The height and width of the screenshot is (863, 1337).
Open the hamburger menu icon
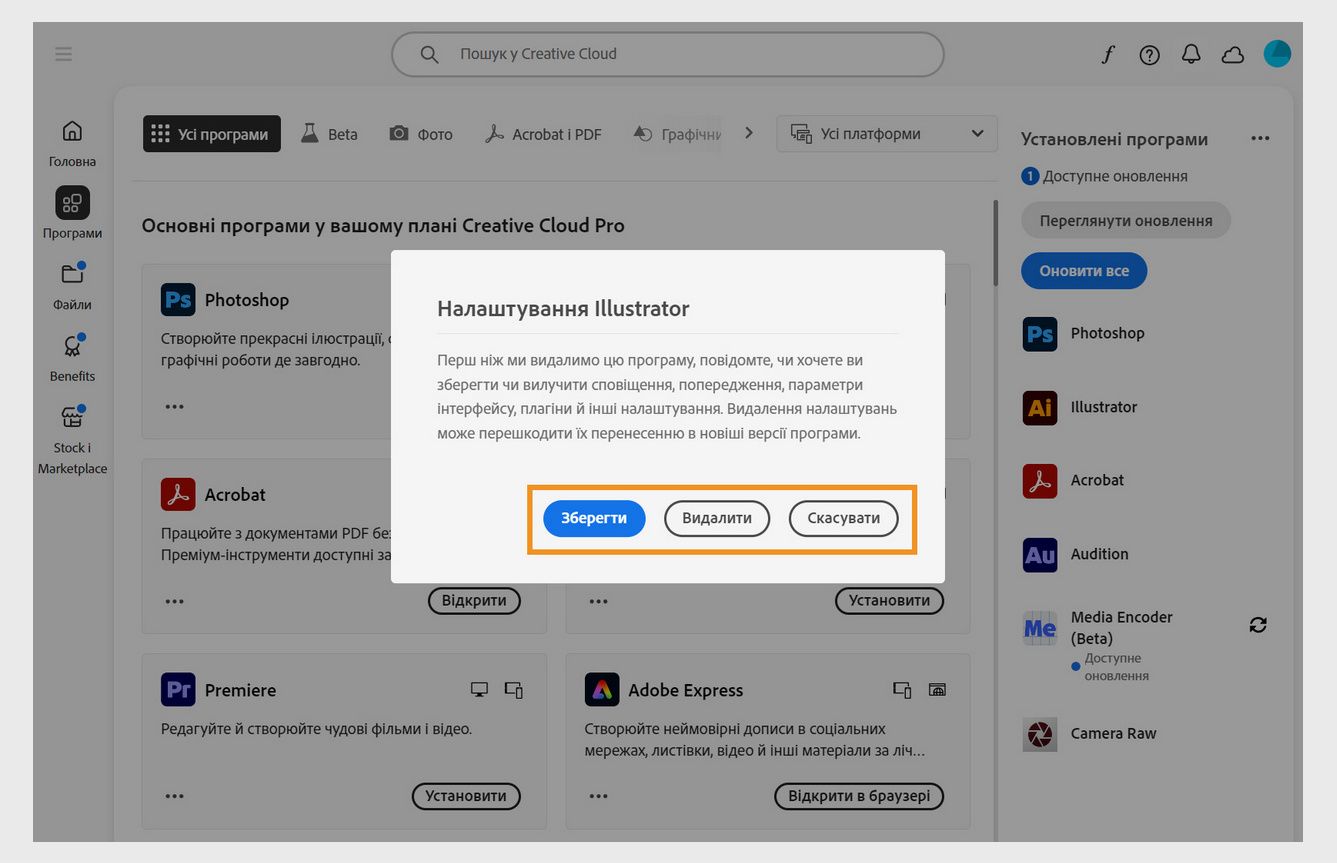coord(63,54)
